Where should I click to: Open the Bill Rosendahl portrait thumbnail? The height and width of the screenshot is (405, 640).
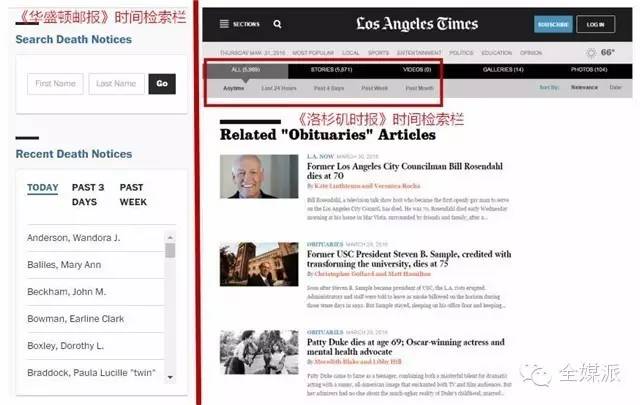259,176
